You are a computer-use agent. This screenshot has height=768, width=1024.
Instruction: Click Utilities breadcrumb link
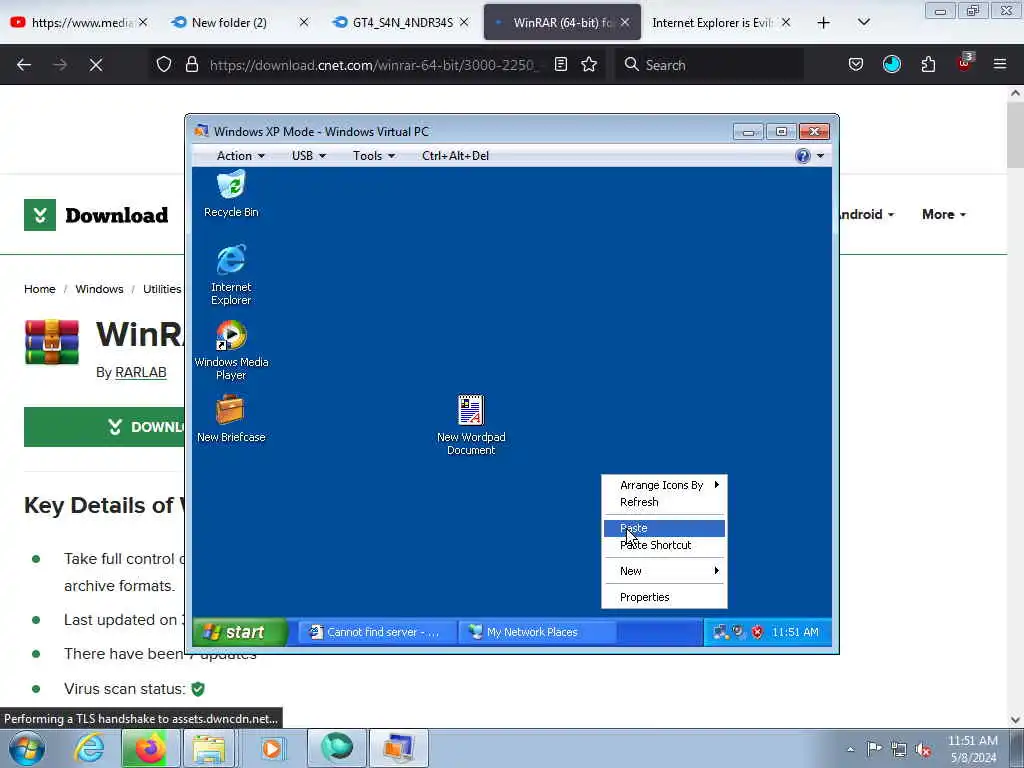[x=162, y=289]
